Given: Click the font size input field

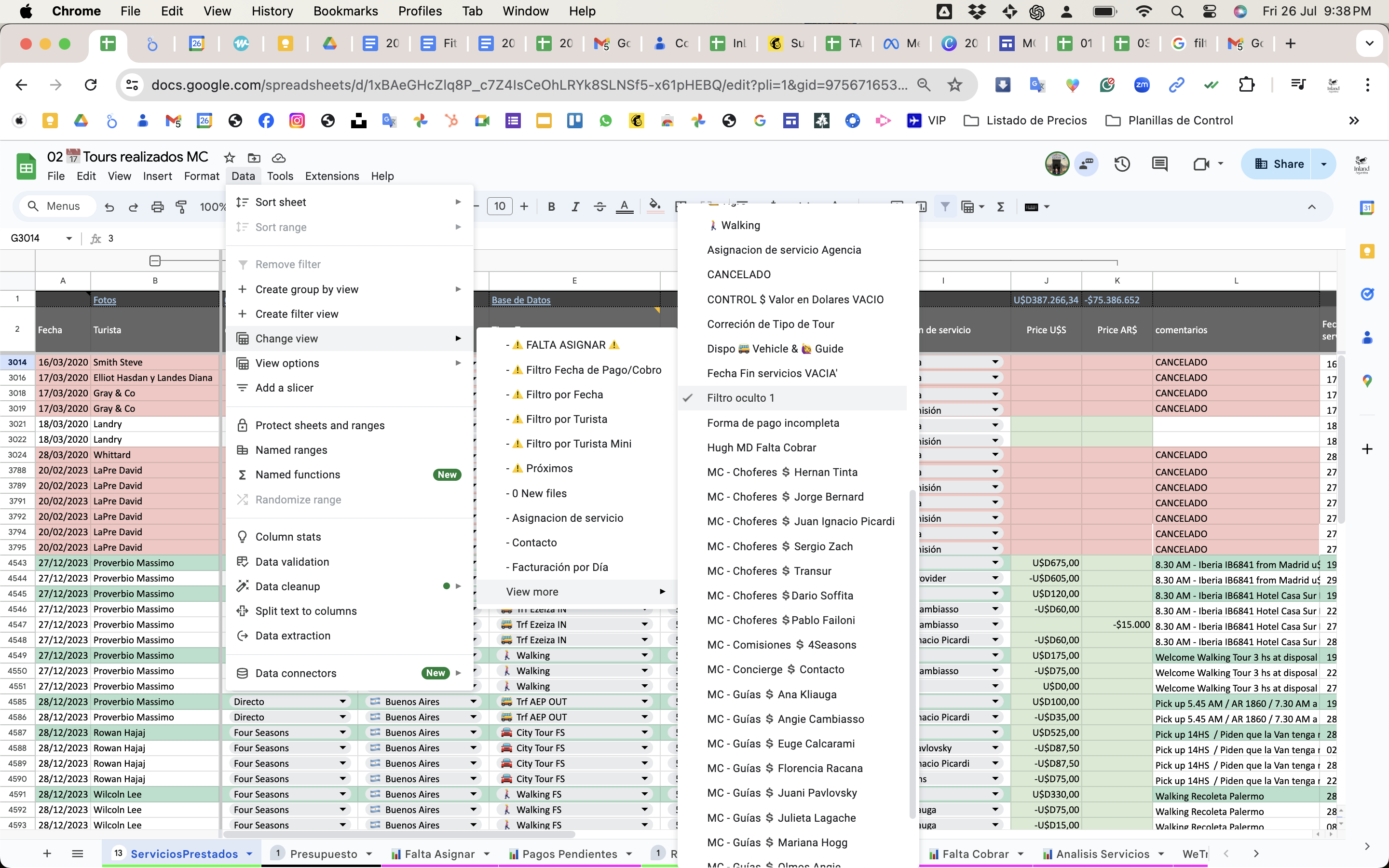Looking at the screenshot, I should click(x=499, y=206).
